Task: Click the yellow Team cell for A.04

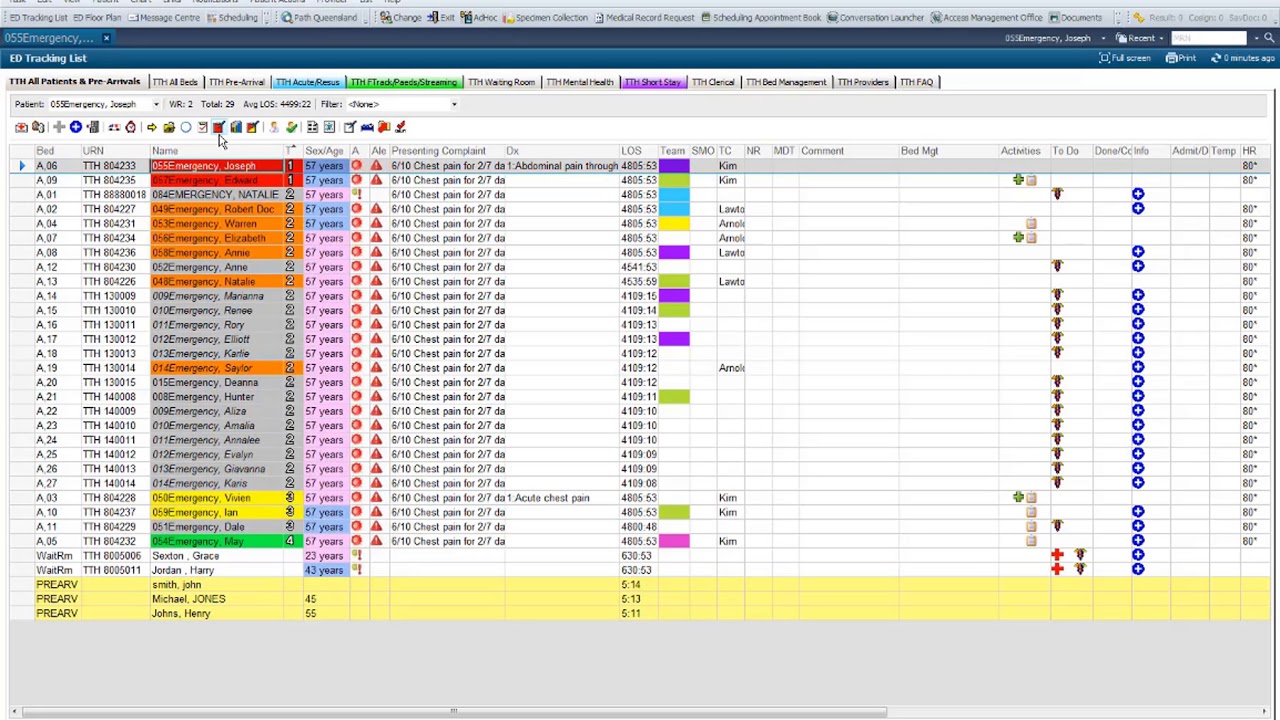Action: 674,224
